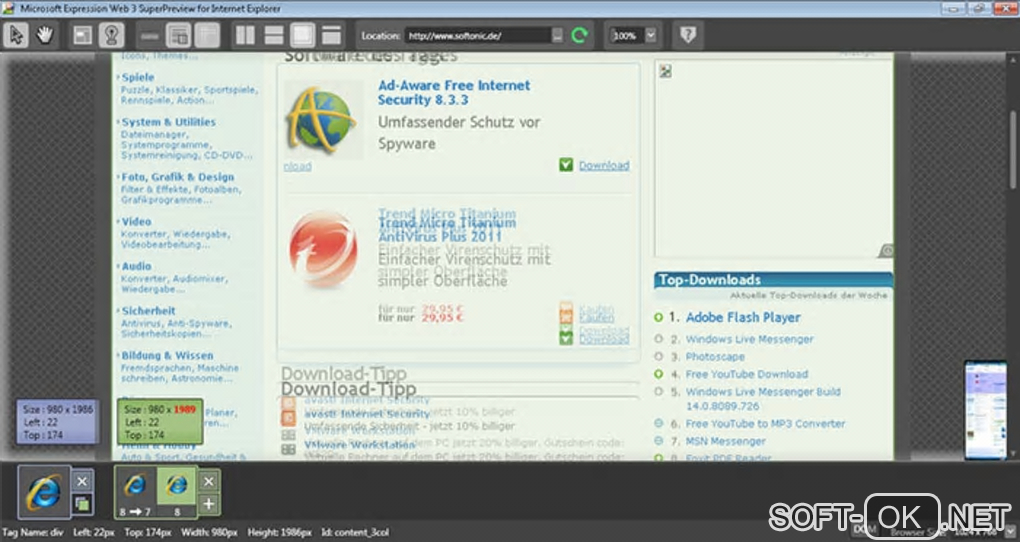Open MSN Messenger list entry
Viewport: 1020px width, 542px height.
coord(725,441)
